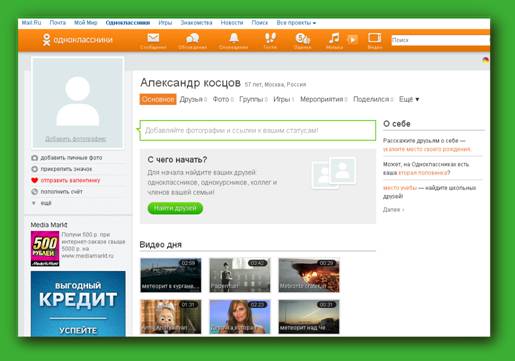Viewport: 515px width, 361px height.
Task: Click Далее link in О себе
Action: click(393, 210)
